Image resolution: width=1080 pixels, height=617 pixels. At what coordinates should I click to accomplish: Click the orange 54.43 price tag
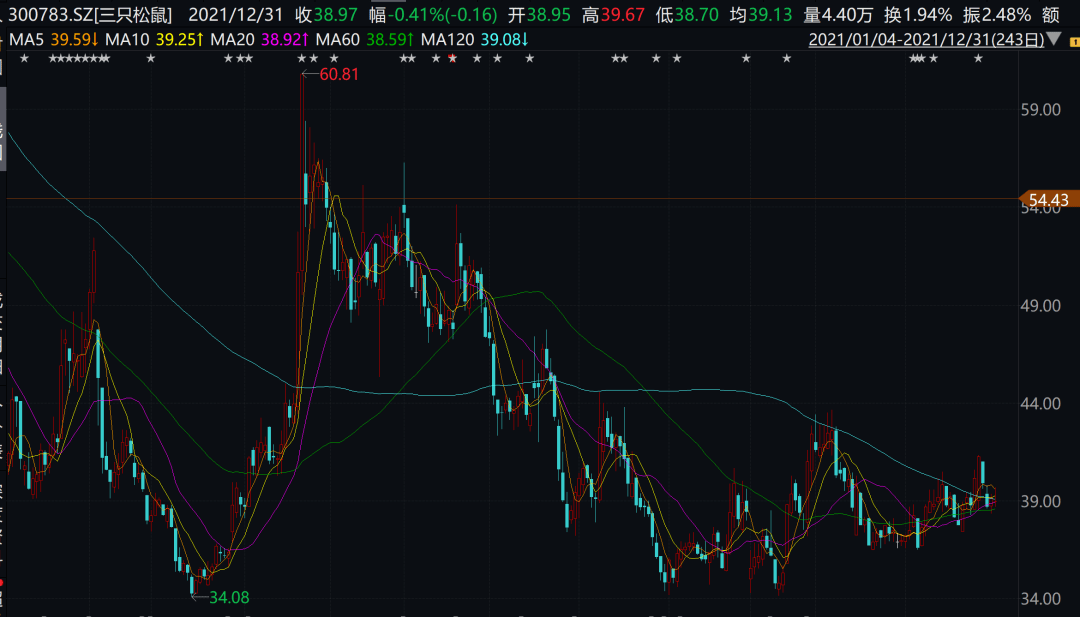click(1048, 200)
